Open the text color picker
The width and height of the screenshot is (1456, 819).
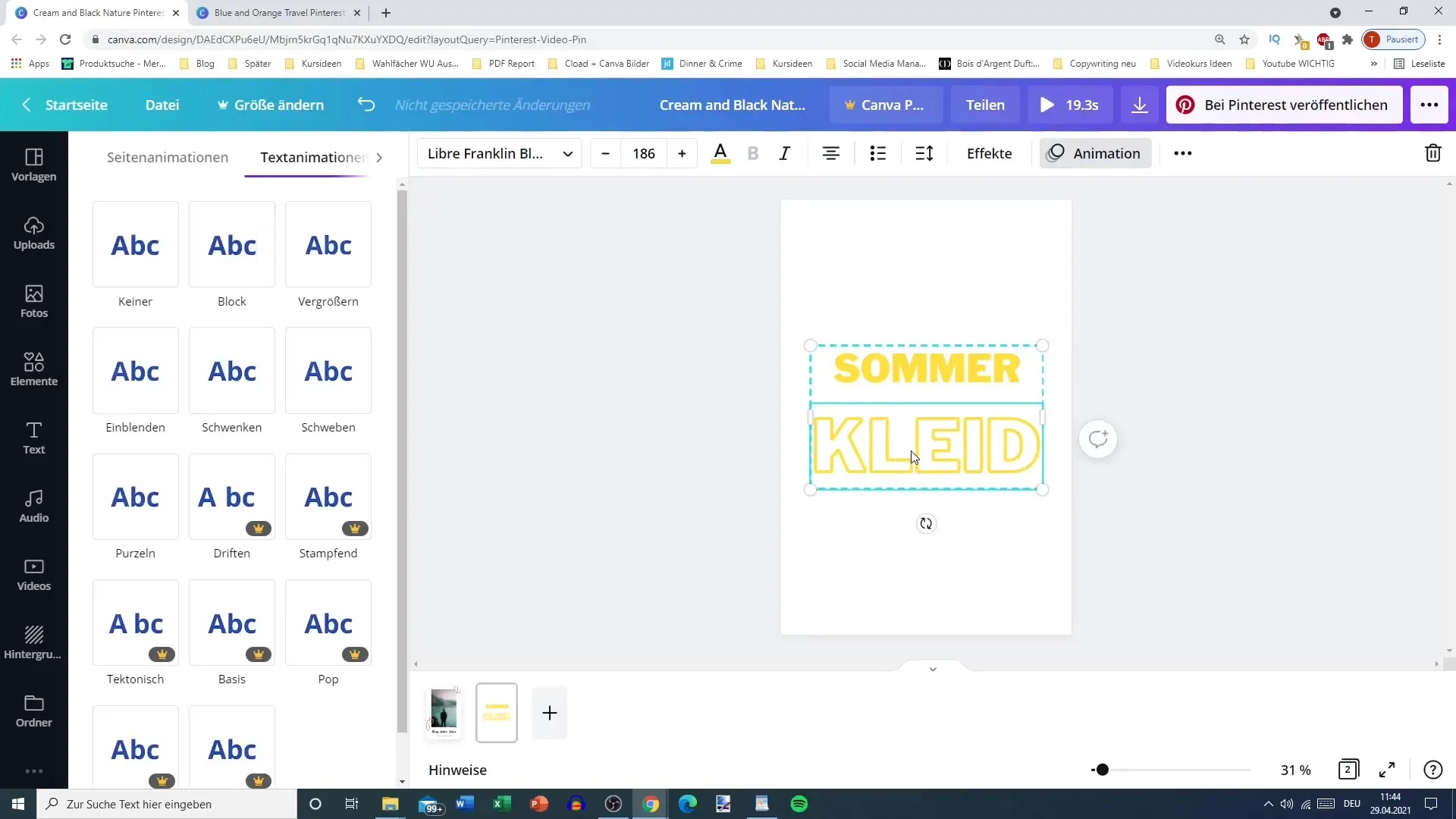[720, 153]
